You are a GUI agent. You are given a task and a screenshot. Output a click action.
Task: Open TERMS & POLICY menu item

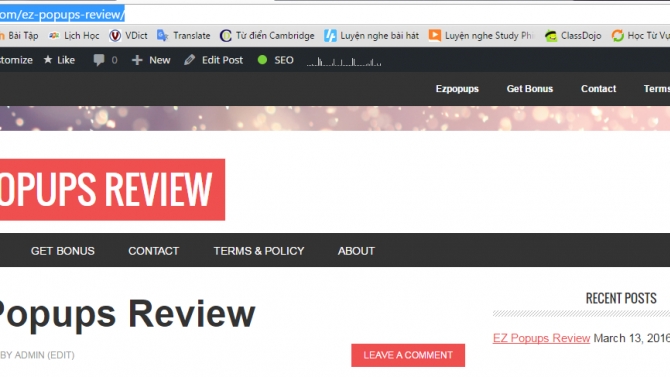[259, 251]
